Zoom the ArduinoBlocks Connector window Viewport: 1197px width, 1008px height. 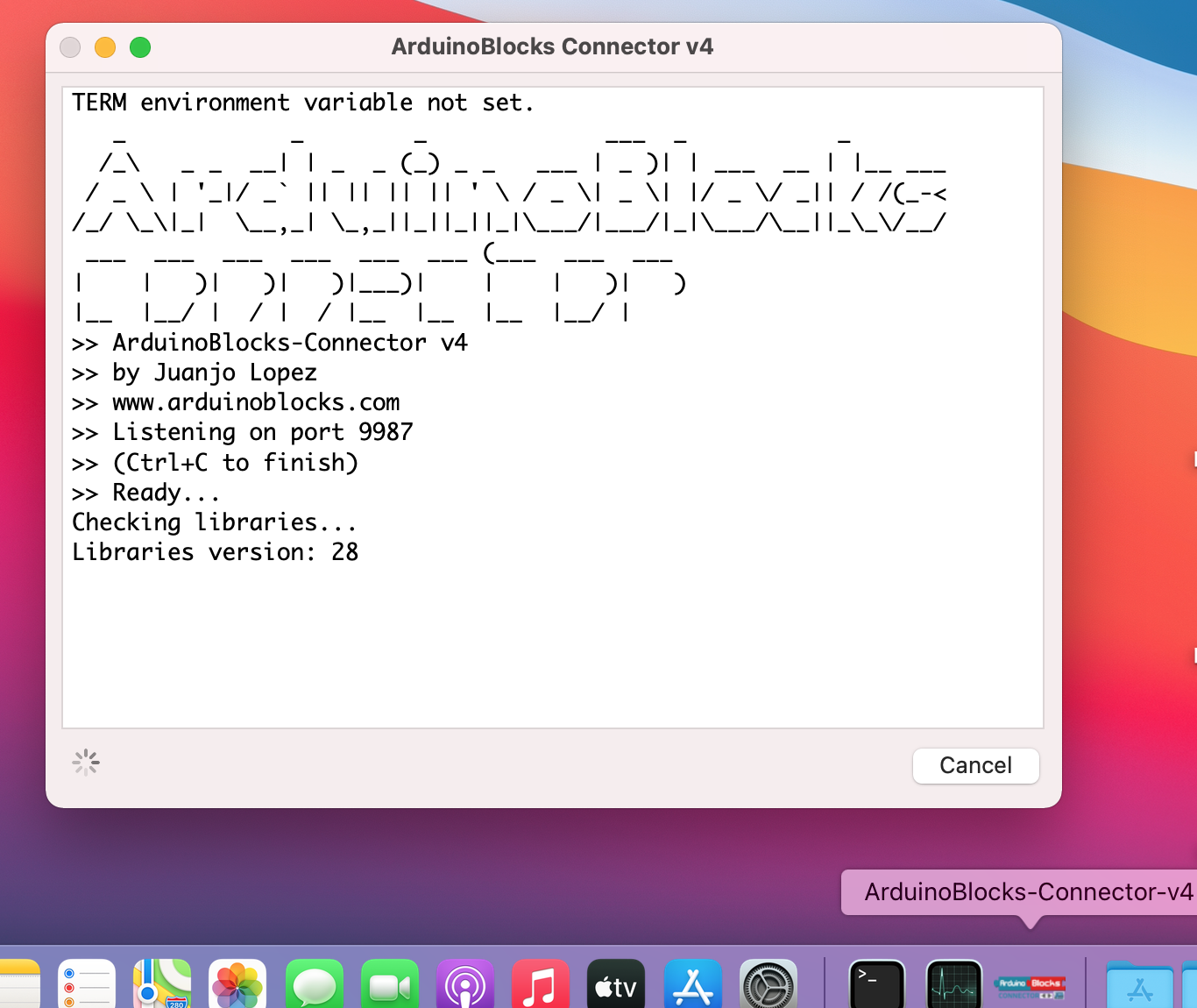(140, 47)
